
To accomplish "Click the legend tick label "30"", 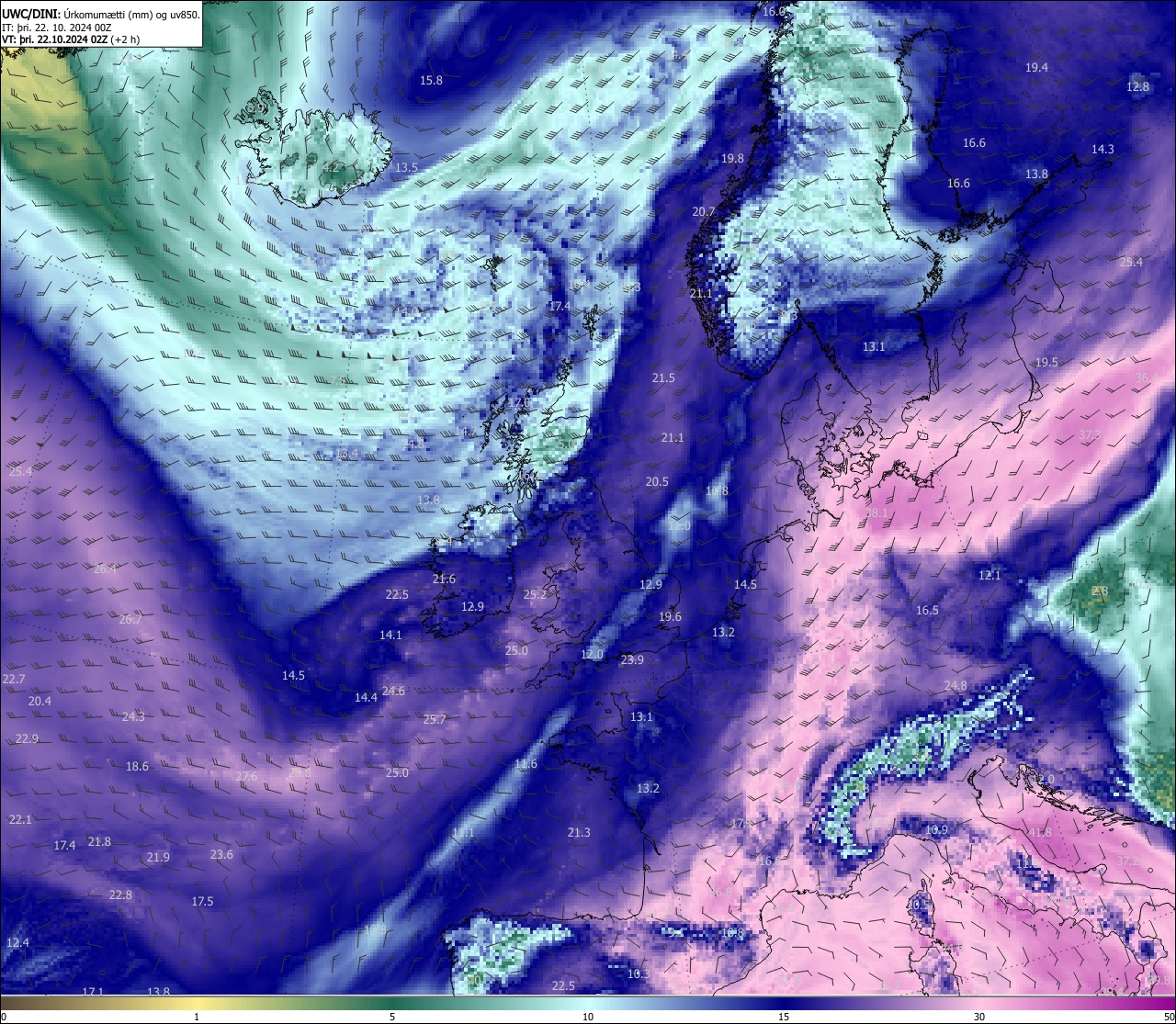I will (x=979, y=1017).
